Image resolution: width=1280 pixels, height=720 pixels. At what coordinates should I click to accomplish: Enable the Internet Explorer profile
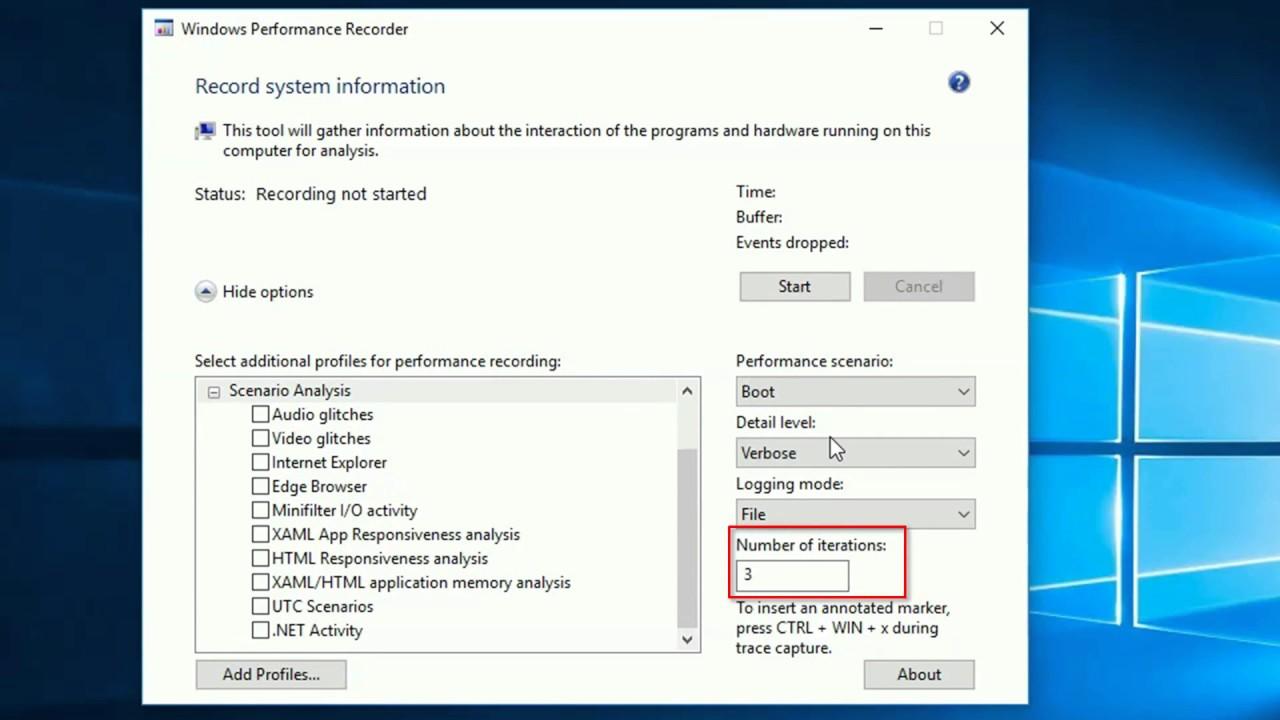(260, 462)
